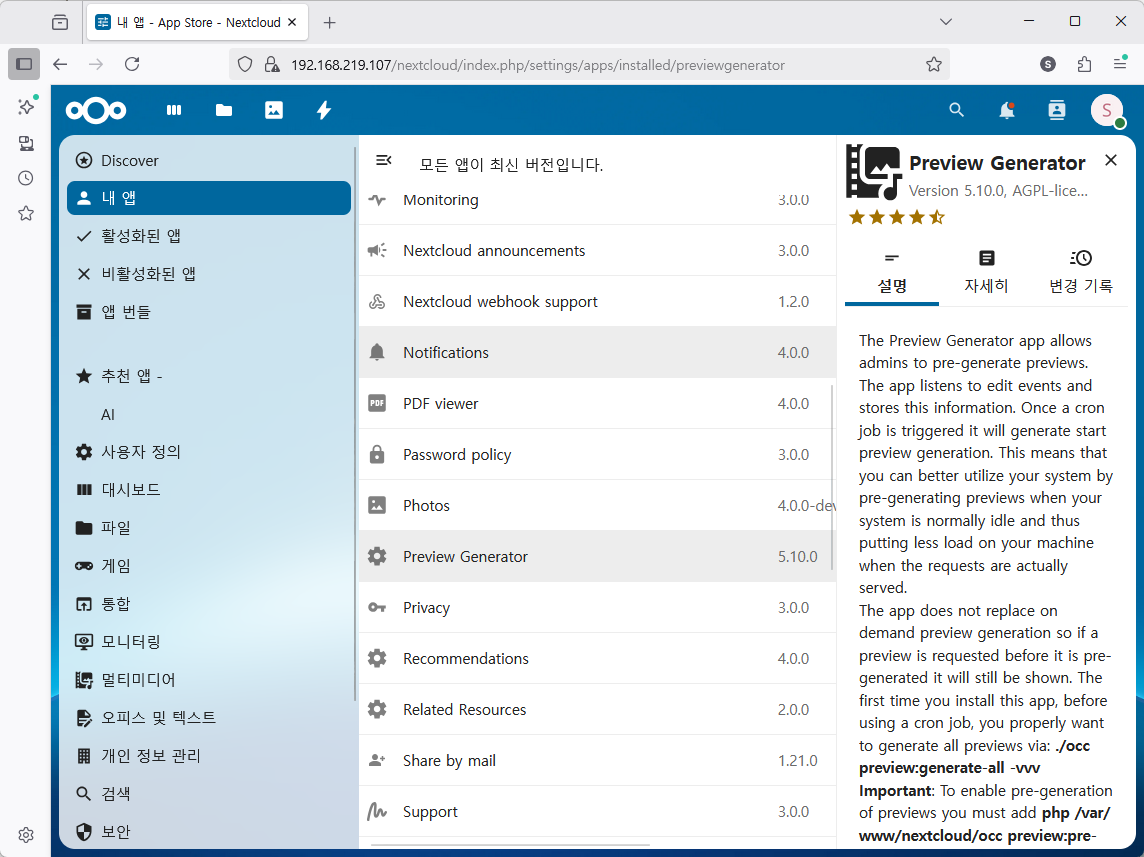Select the Nextcloud announcements app row
This screenshot has width=1144, height=857.
(x=597, y=250)
